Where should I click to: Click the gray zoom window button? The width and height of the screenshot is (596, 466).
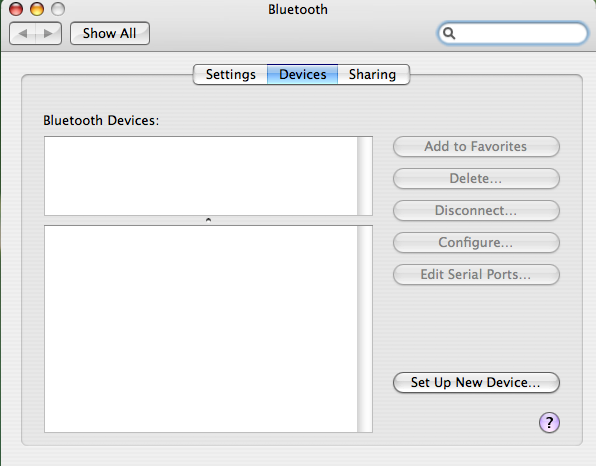coord(58,9)
